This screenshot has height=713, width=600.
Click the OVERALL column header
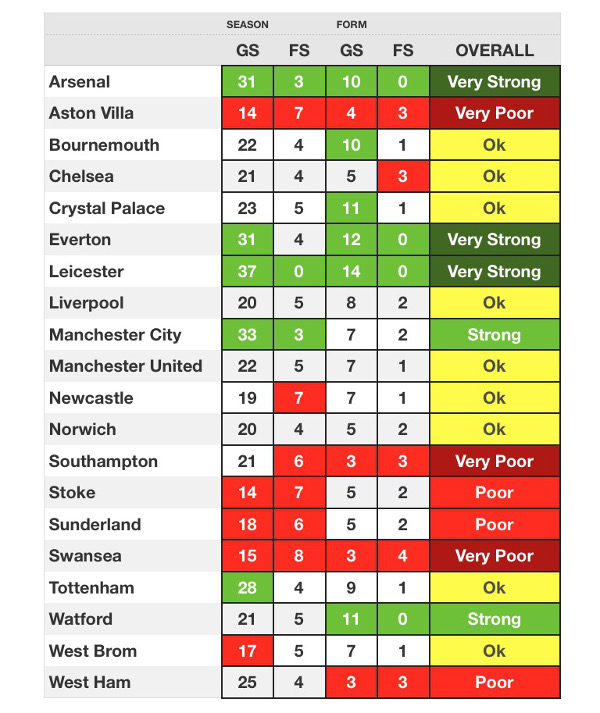click(494, 50)
